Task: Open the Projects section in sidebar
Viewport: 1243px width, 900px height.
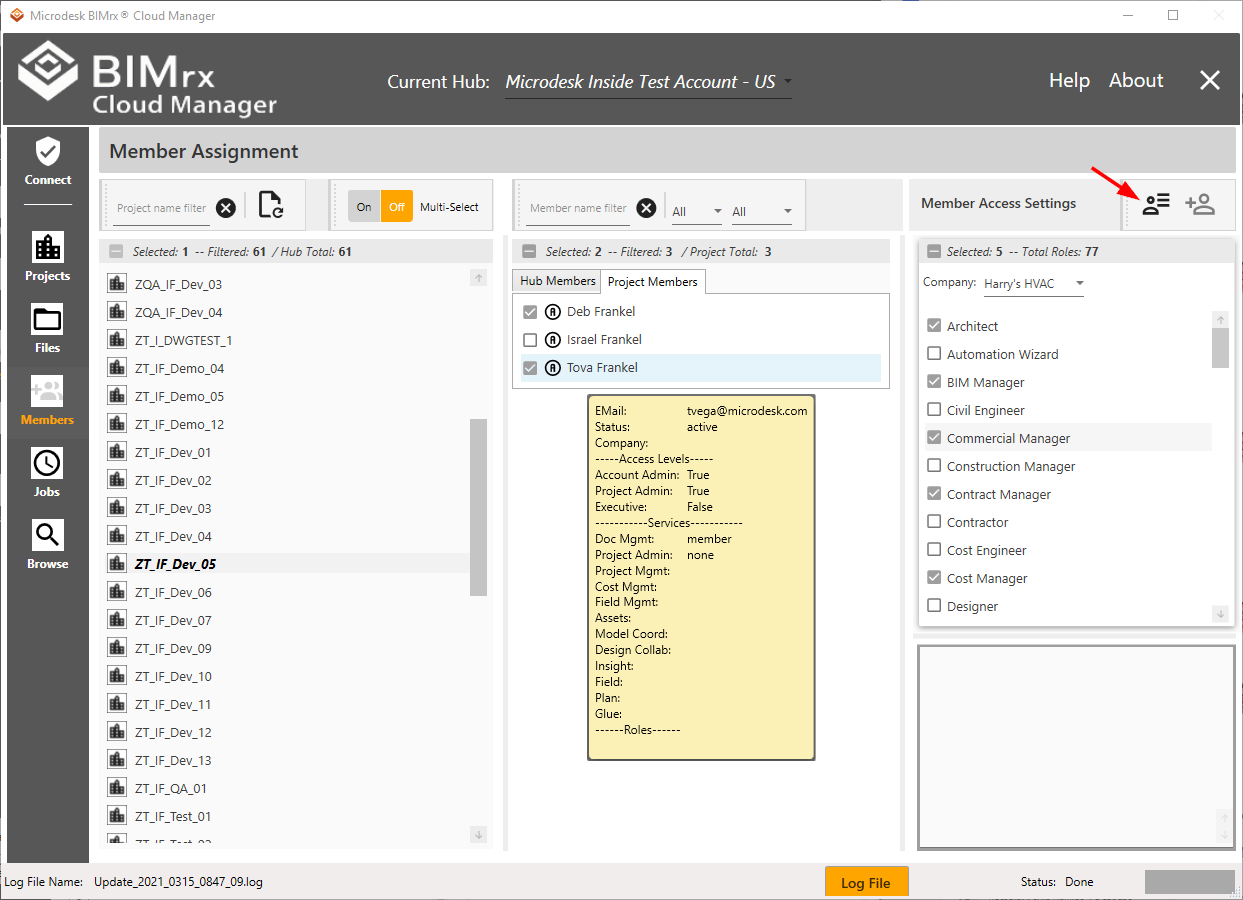Action: [x=48, y=258]
